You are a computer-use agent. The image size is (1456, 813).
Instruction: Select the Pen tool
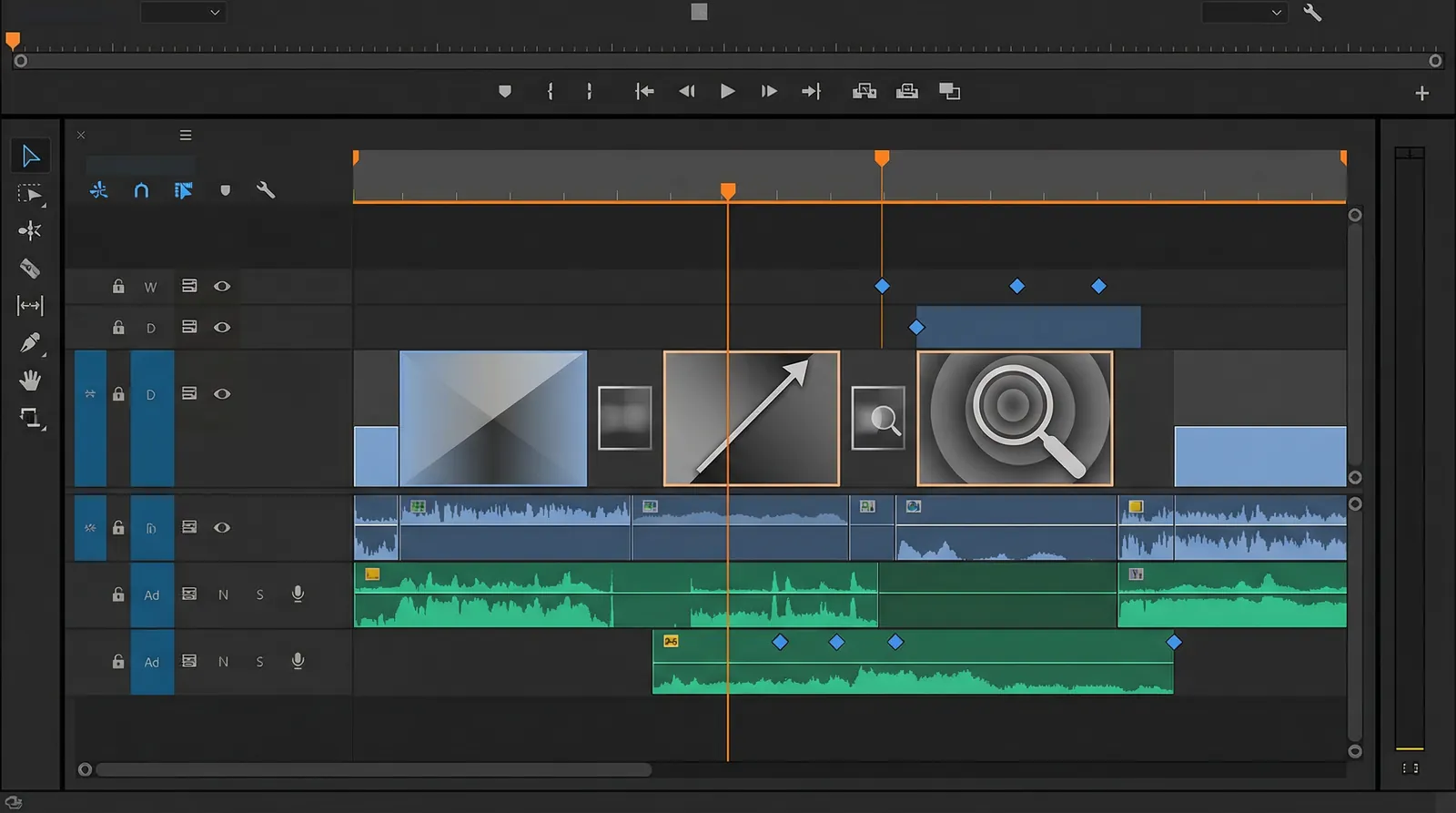tap(30, 343)
